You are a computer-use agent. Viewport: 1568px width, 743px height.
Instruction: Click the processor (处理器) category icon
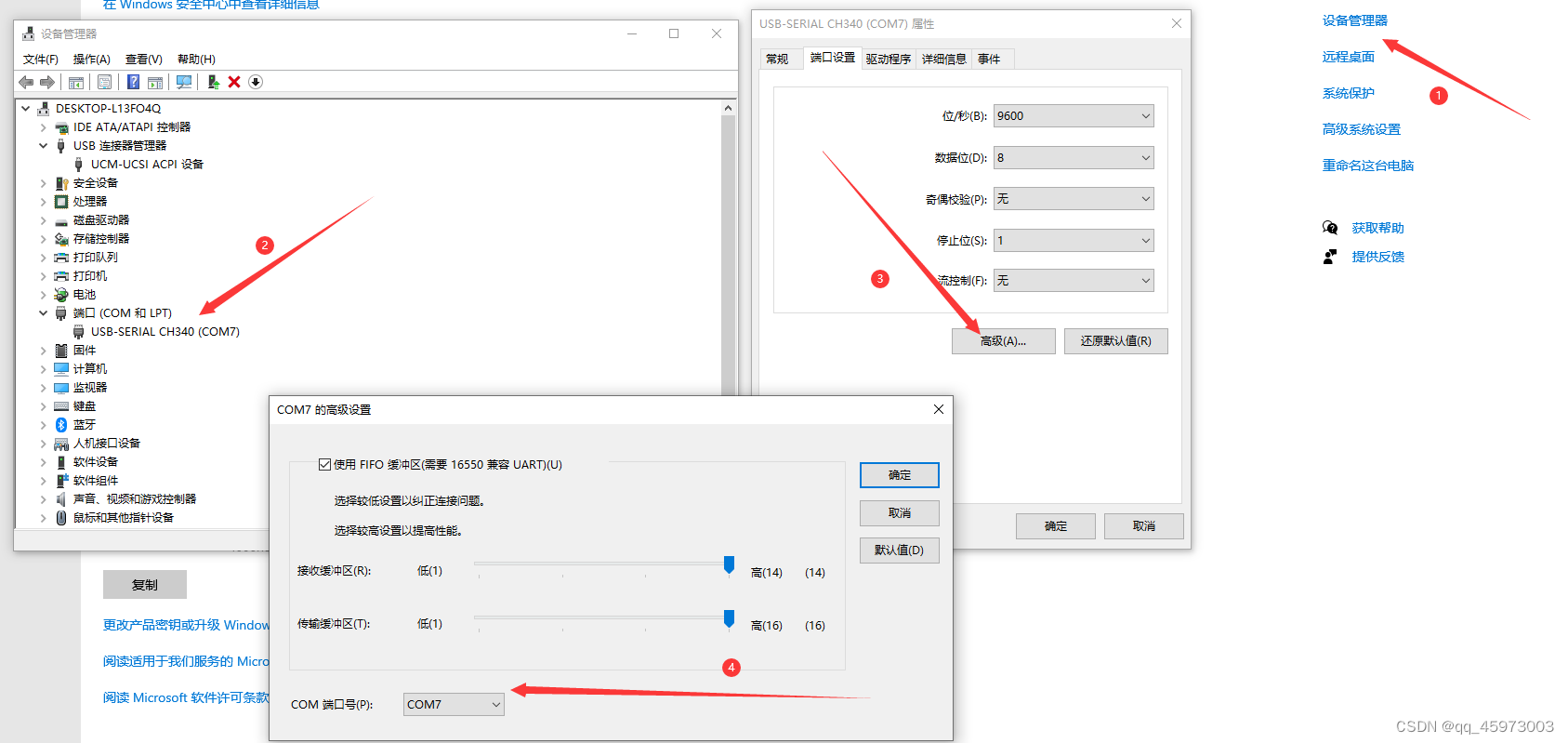[x=61, y=202]
